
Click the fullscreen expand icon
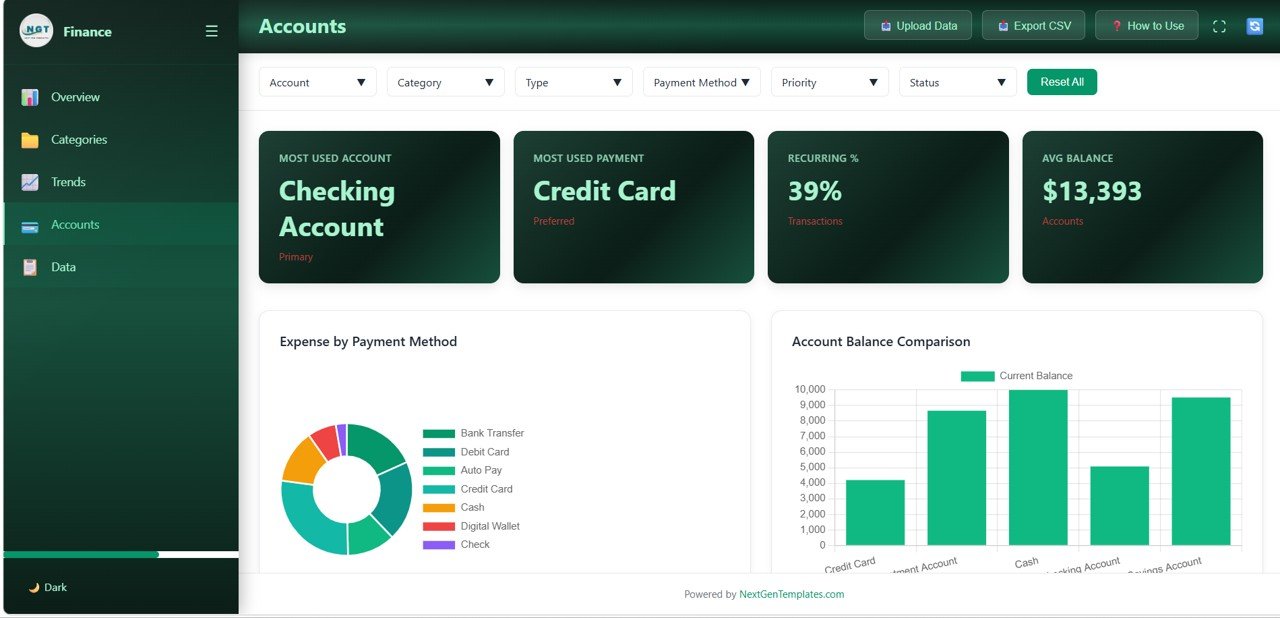point(1219,25)
